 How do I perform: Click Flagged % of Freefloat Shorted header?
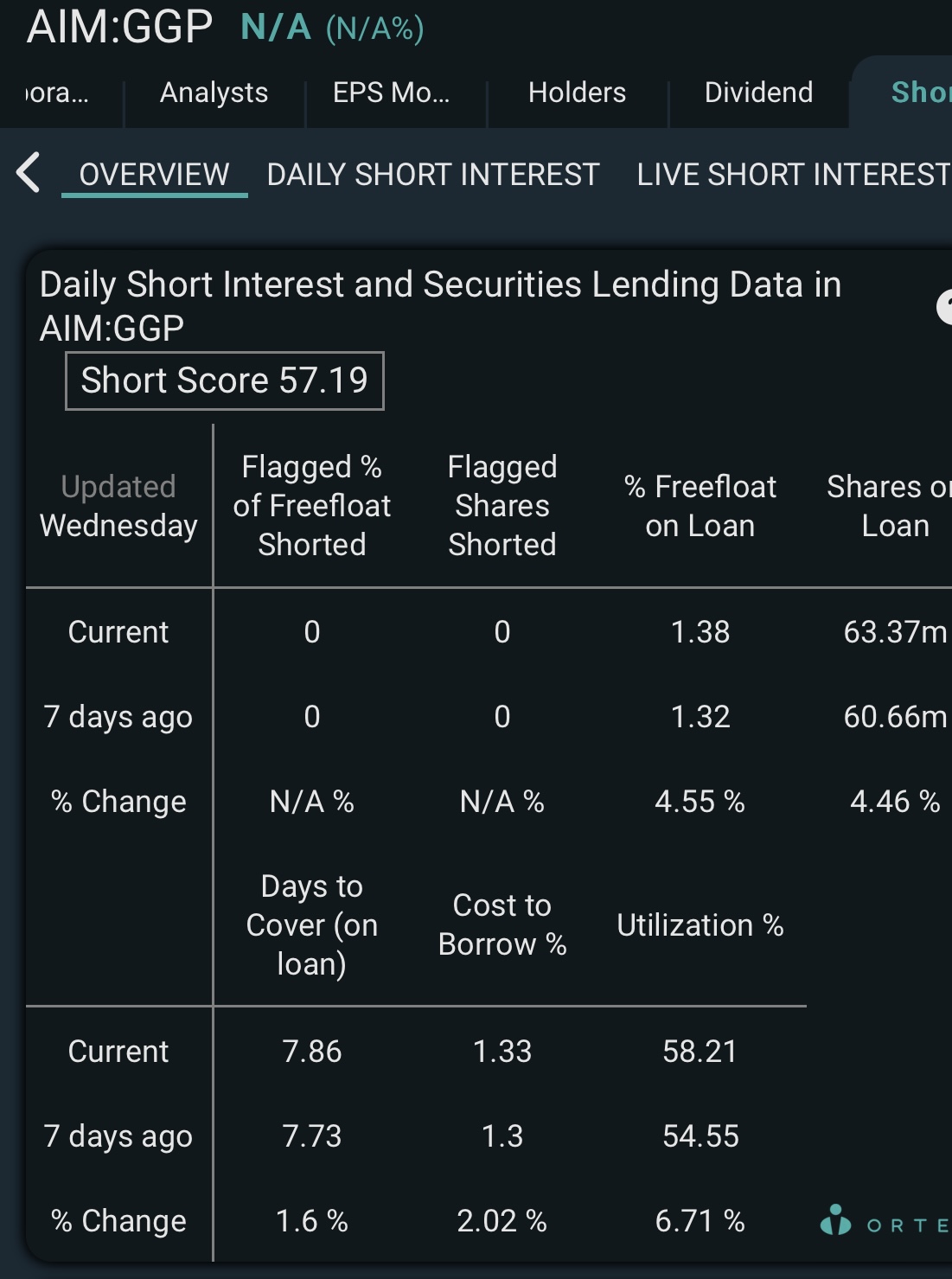coord(312,505)
